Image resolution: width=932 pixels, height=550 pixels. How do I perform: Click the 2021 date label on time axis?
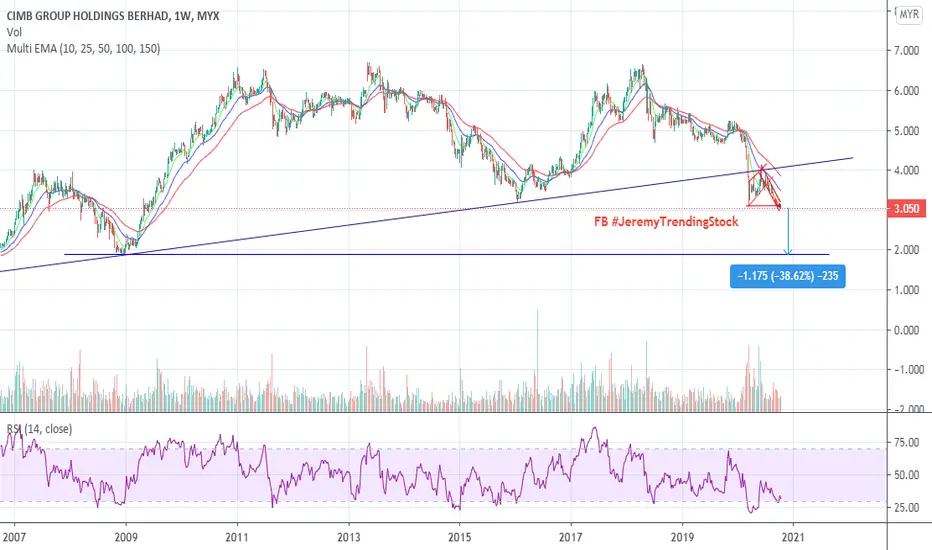793,538
